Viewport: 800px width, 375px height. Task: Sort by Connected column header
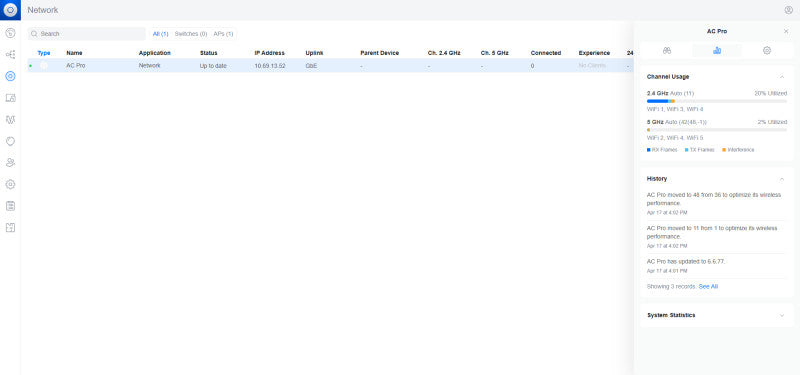545,53
